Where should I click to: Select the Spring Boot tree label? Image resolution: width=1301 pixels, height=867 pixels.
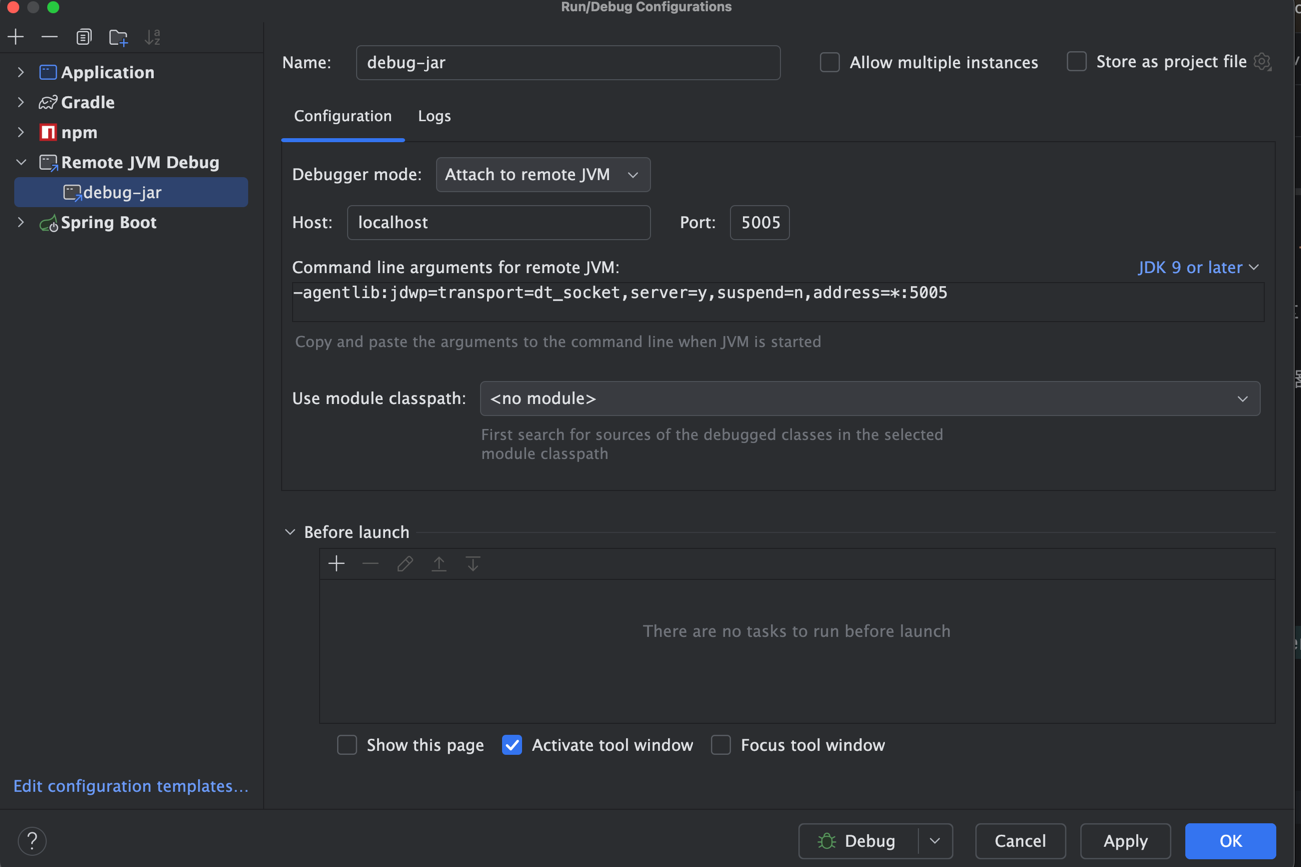pyautogui.click(x=109, y=222)
